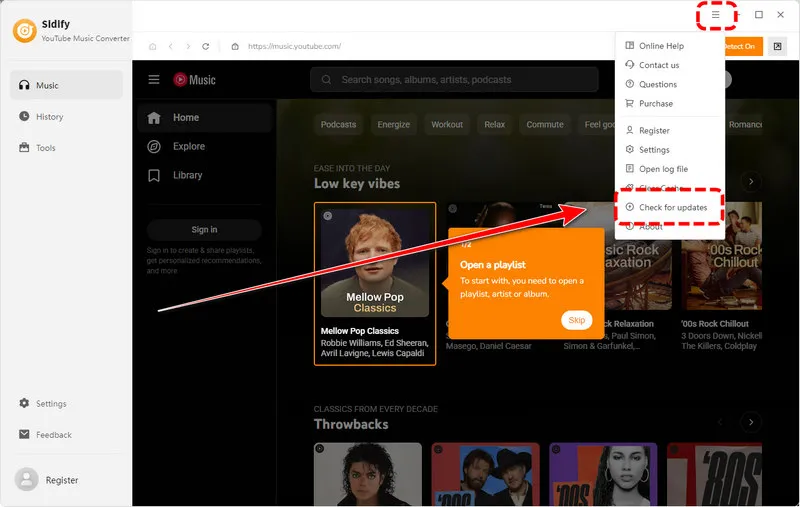Click the Sign in button

click(x=204, y=230)
